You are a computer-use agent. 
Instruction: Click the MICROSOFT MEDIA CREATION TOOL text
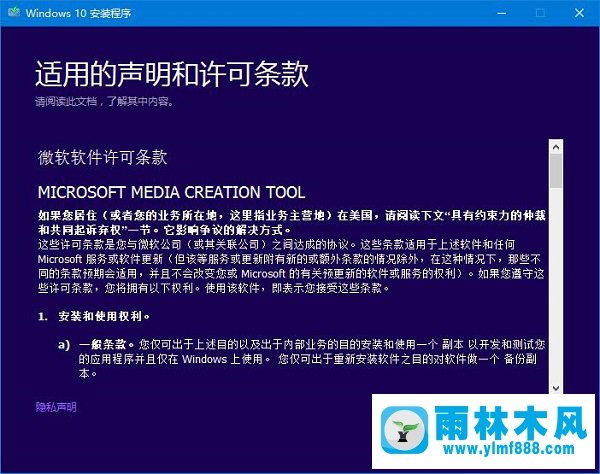[x=171, y=192]
